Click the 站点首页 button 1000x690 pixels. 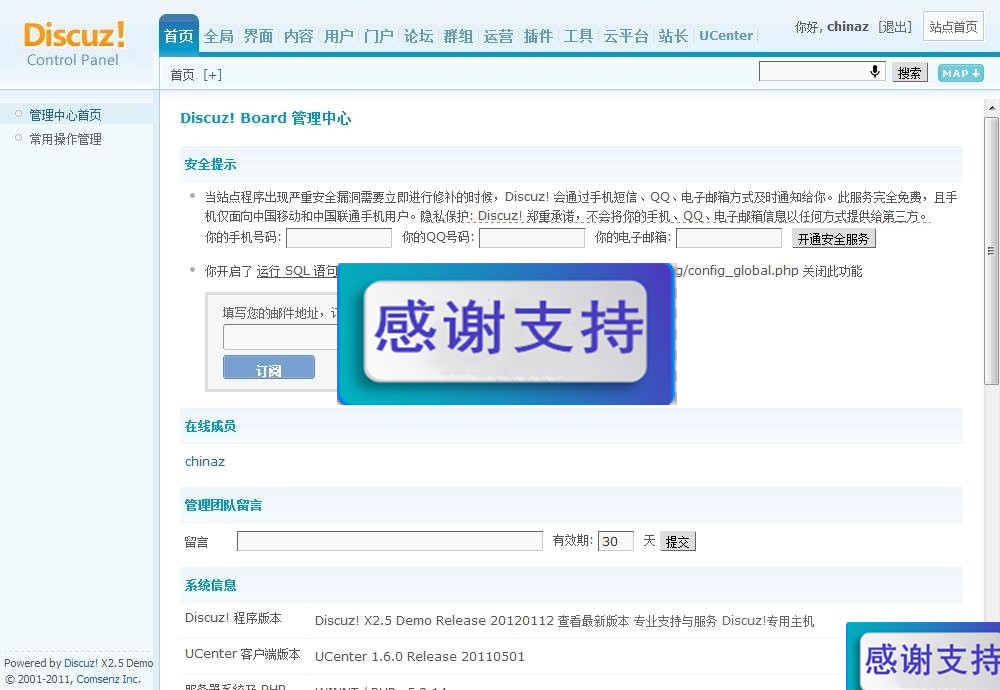(953, 27)
